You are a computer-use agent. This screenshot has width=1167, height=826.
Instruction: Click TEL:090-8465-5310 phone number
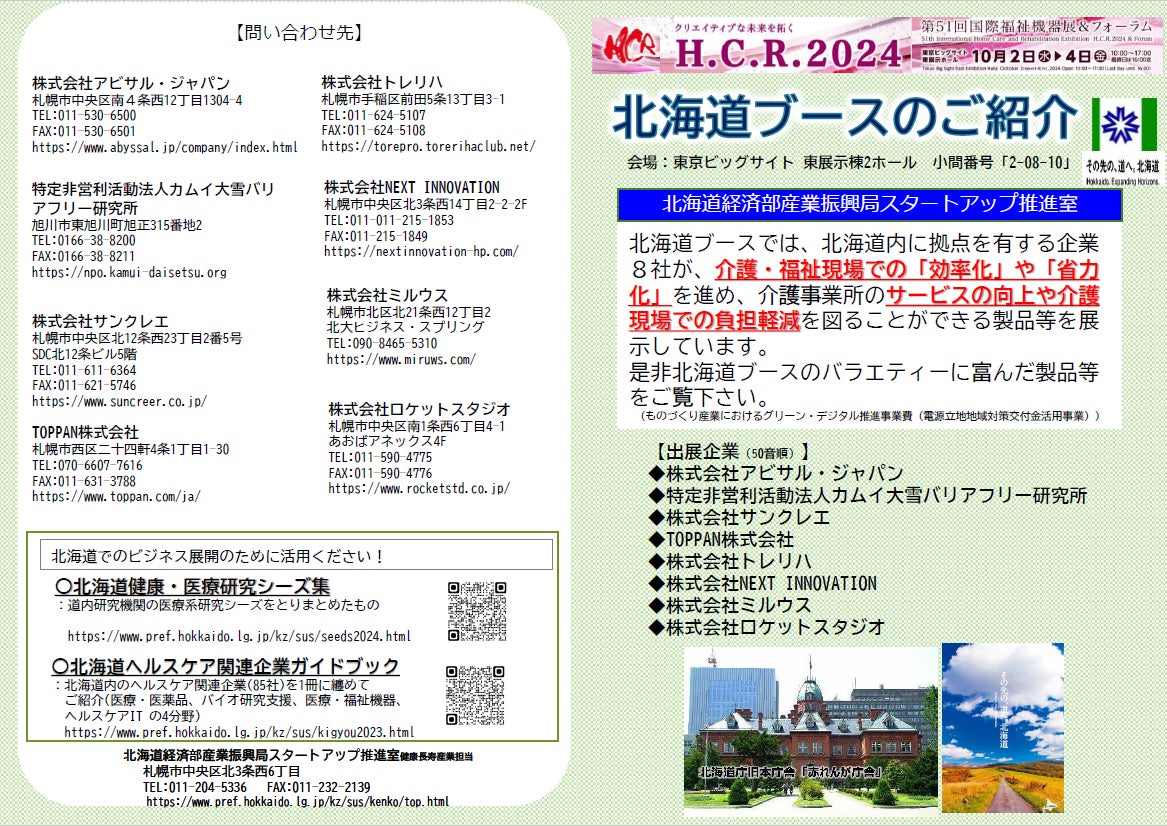[382, 344]
